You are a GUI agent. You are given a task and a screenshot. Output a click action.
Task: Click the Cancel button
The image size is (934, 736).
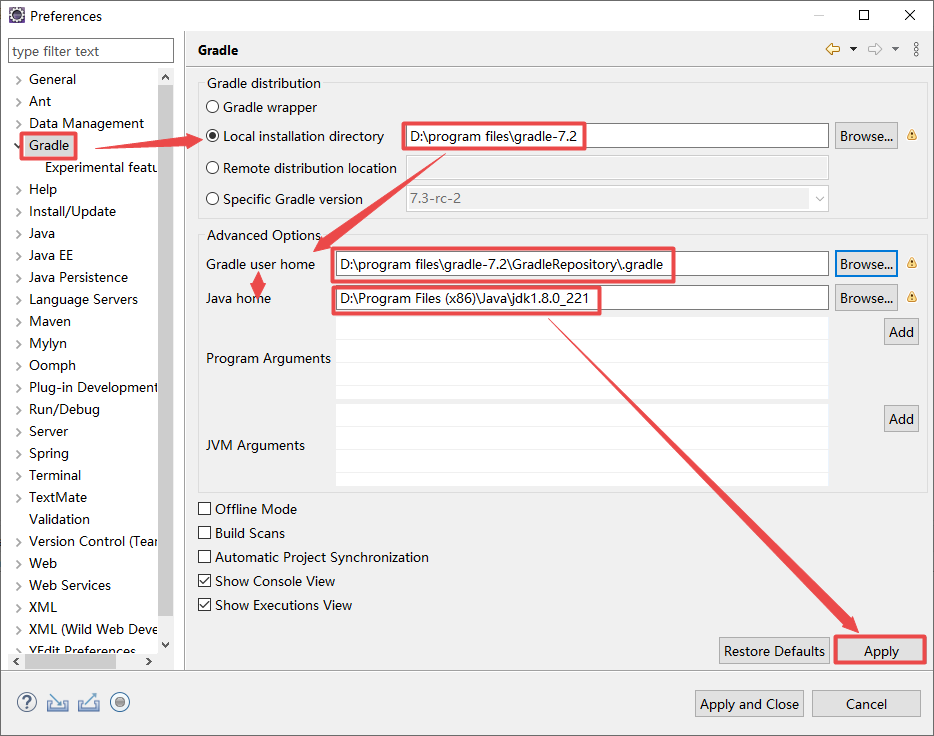(x=866, y=704)
